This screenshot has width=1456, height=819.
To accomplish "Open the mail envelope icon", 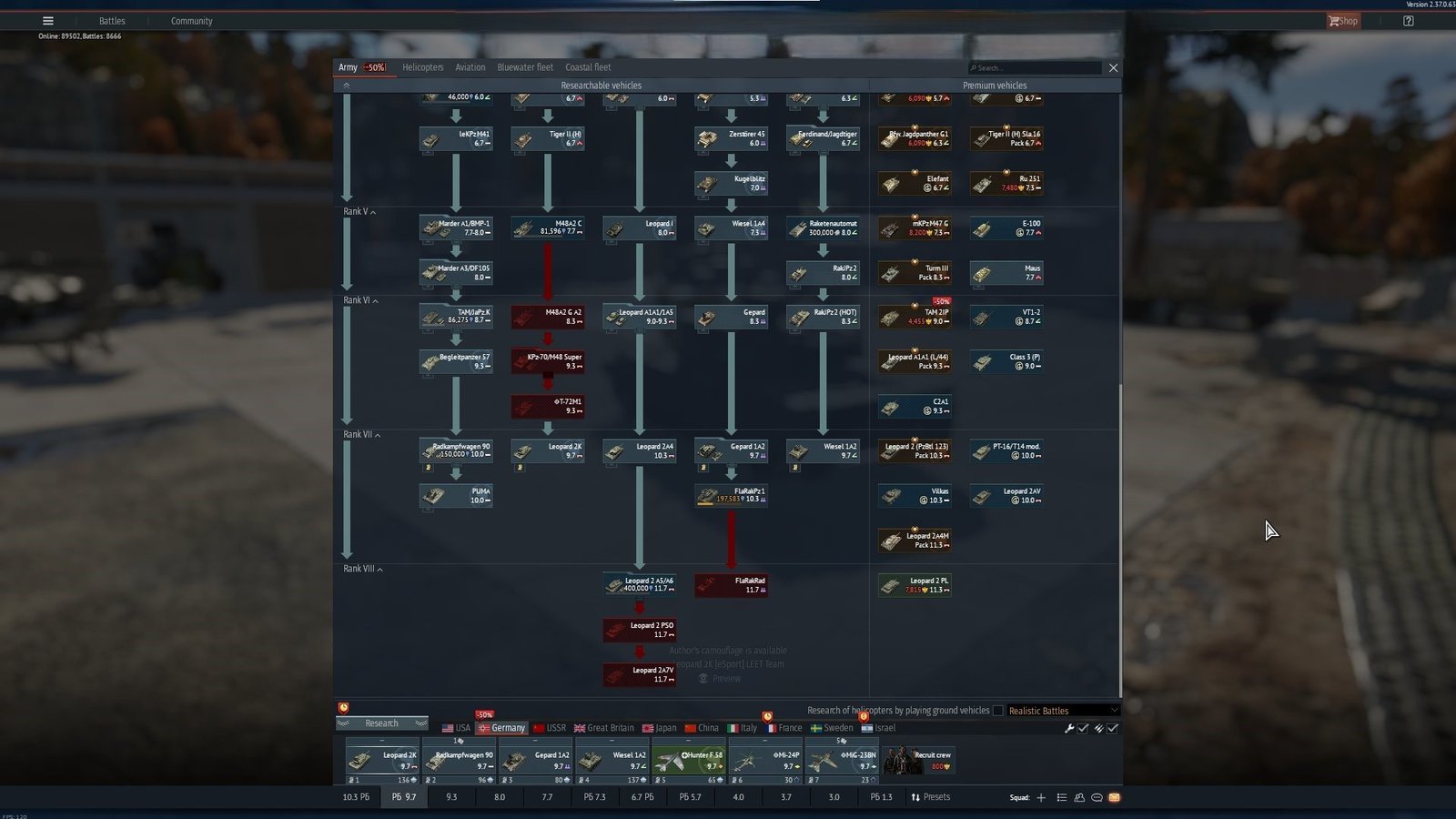I will pyautogui.click(x=1114, y=798).
